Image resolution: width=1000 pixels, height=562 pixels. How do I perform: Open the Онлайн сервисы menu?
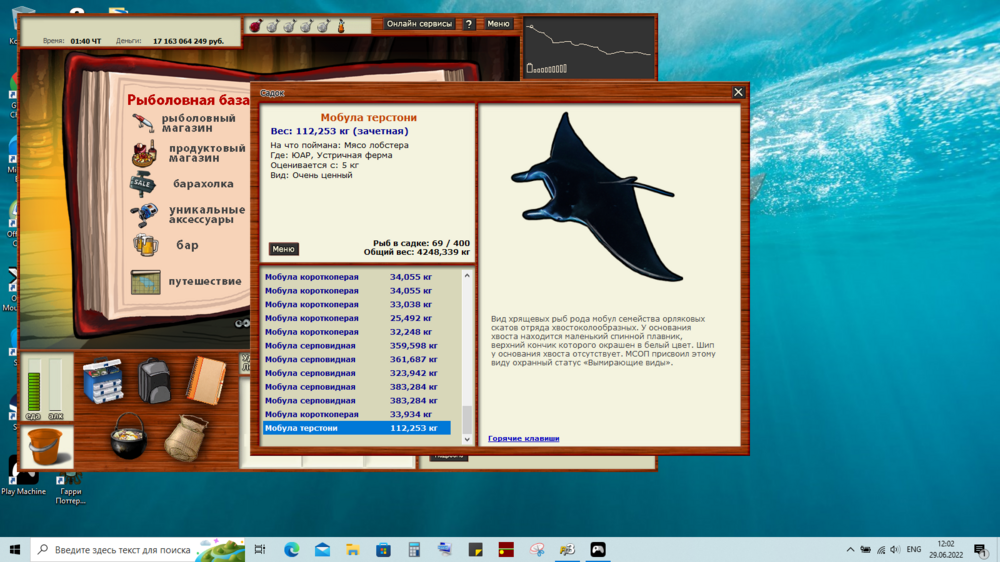(420, 24)
